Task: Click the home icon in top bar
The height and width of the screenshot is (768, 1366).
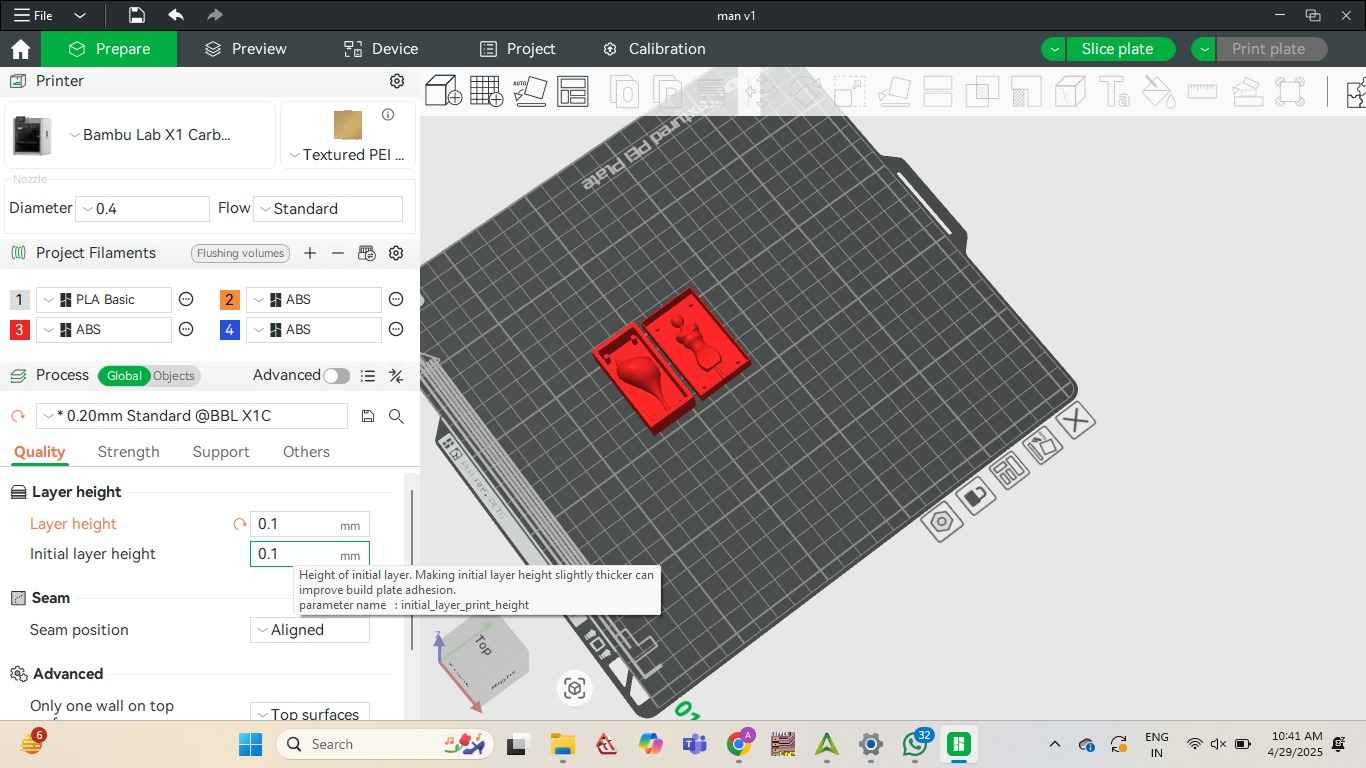Action: pos(20,49)
